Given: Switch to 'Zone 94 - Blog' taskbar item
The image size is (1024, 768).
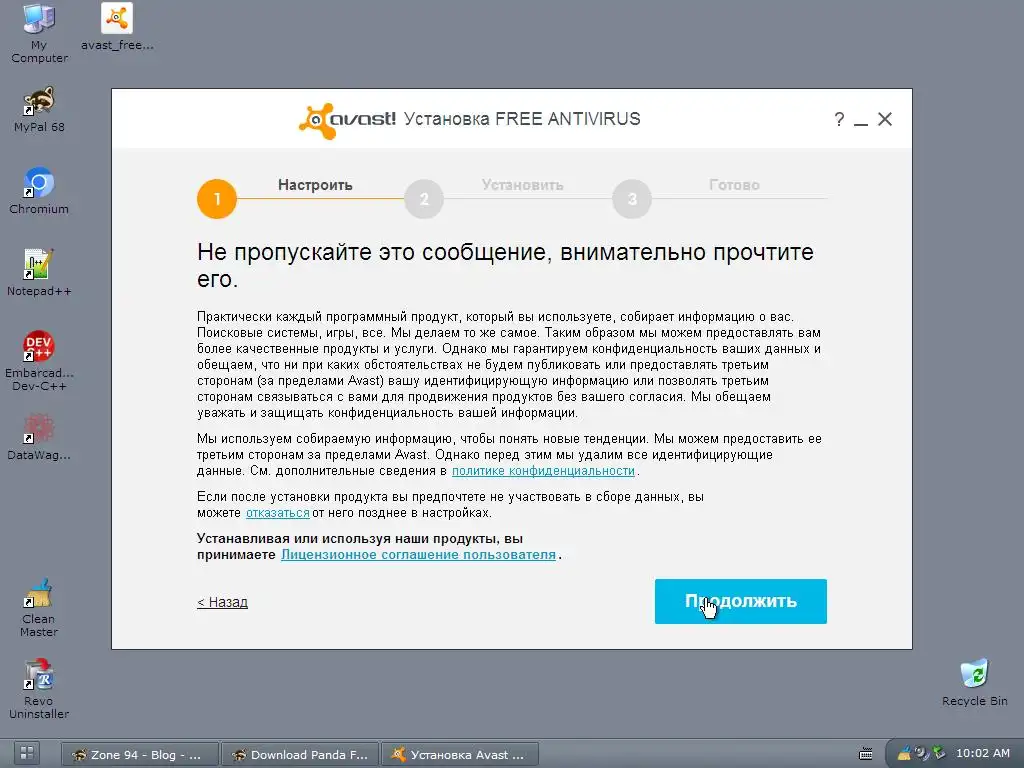Looking at the screenshot, I should (140, 754).
